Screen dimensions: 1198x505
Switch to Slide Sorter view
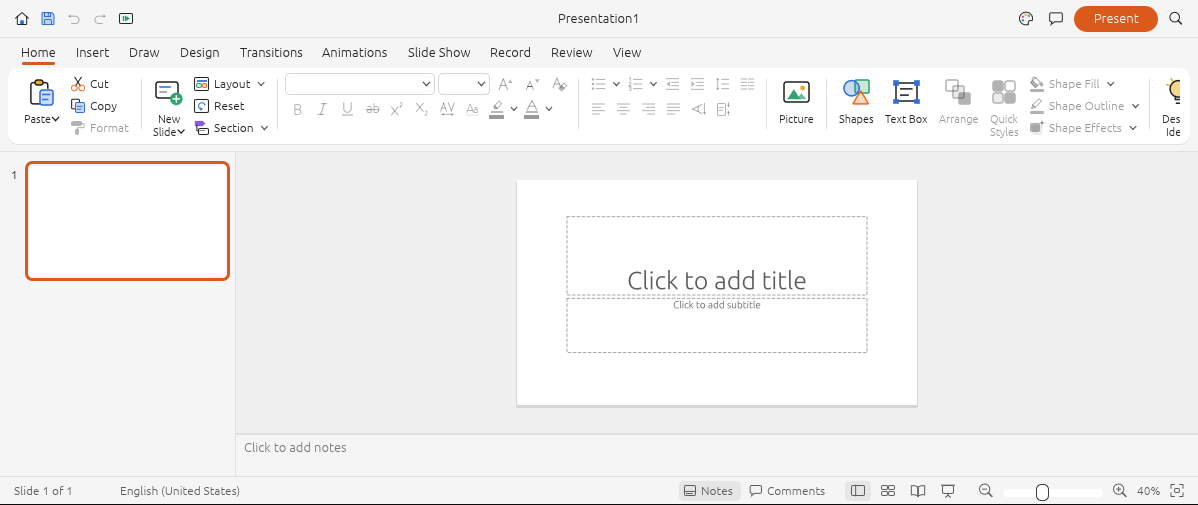pos(888,491)
